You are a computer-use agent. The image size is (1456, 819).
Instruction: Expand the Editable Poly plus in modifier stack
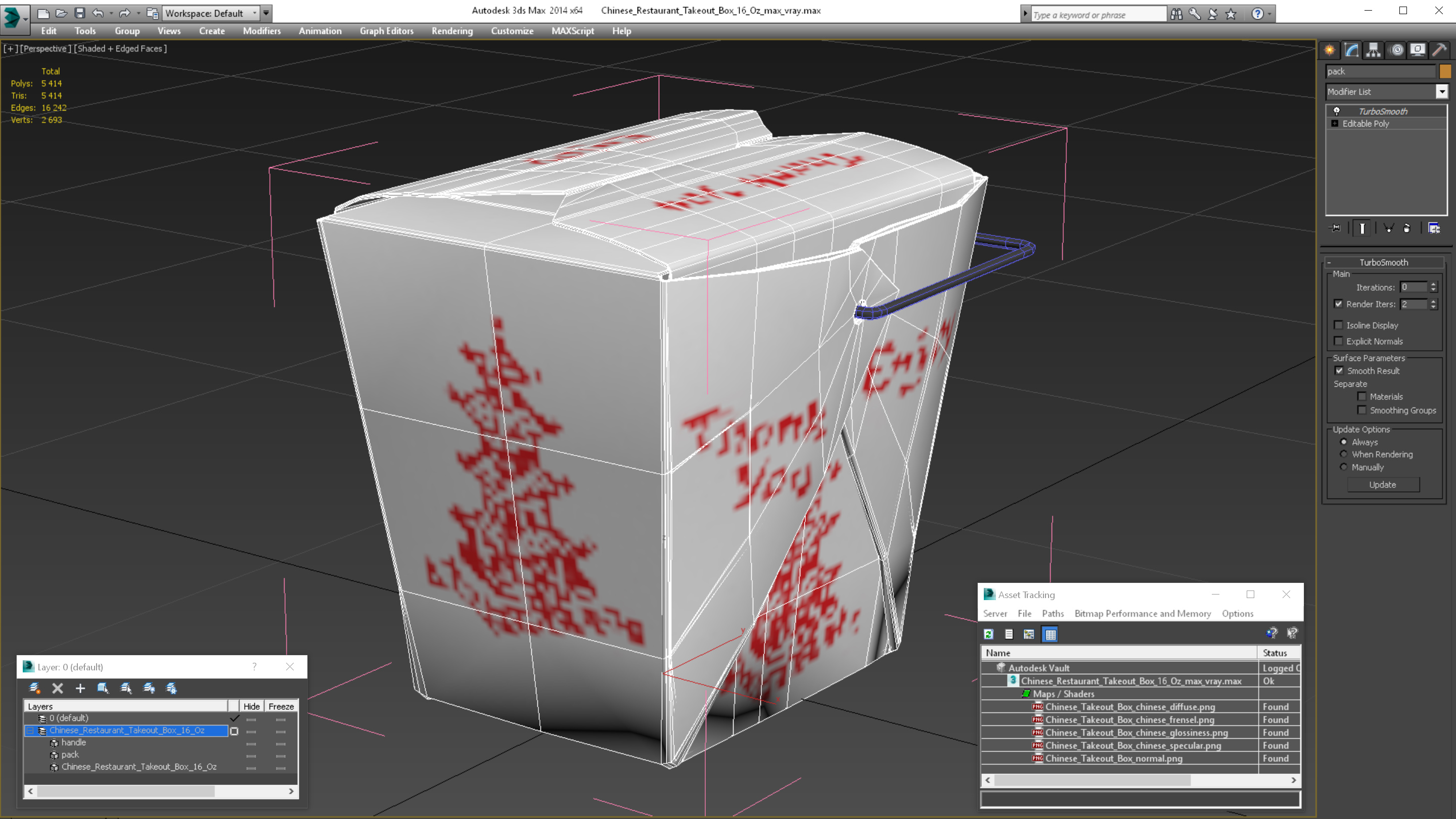point(1335,123)
